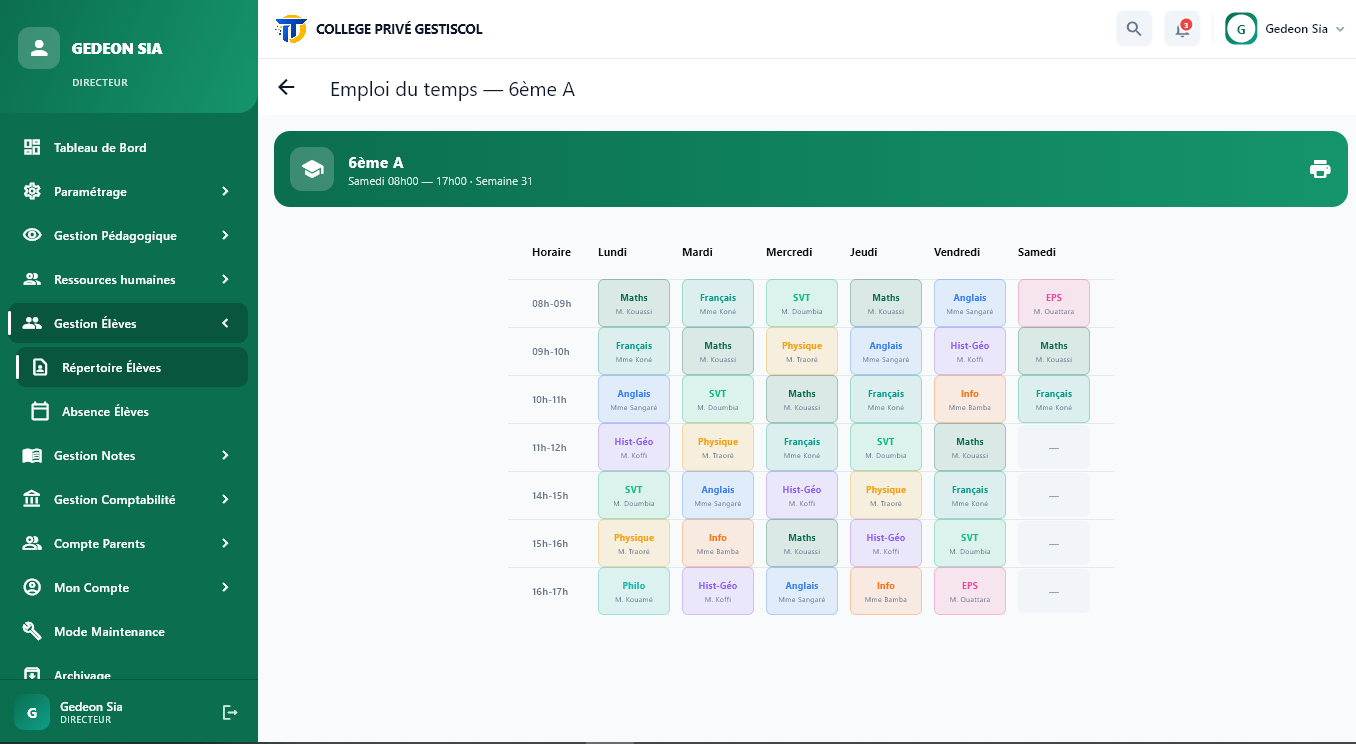
Task: Click the 08h-09h time row label
Action: (x=551, y=303)
